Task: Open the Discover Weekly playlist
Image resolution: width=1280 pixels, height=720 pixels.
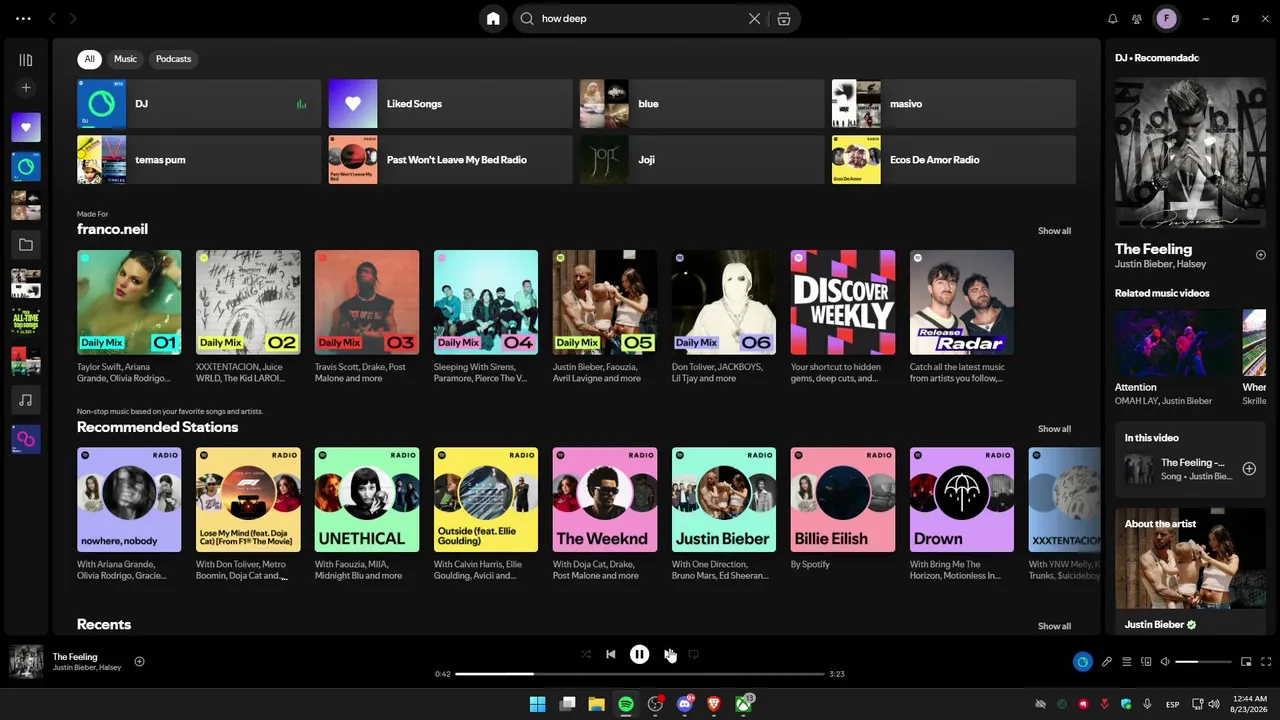Action: coord(843,302)
